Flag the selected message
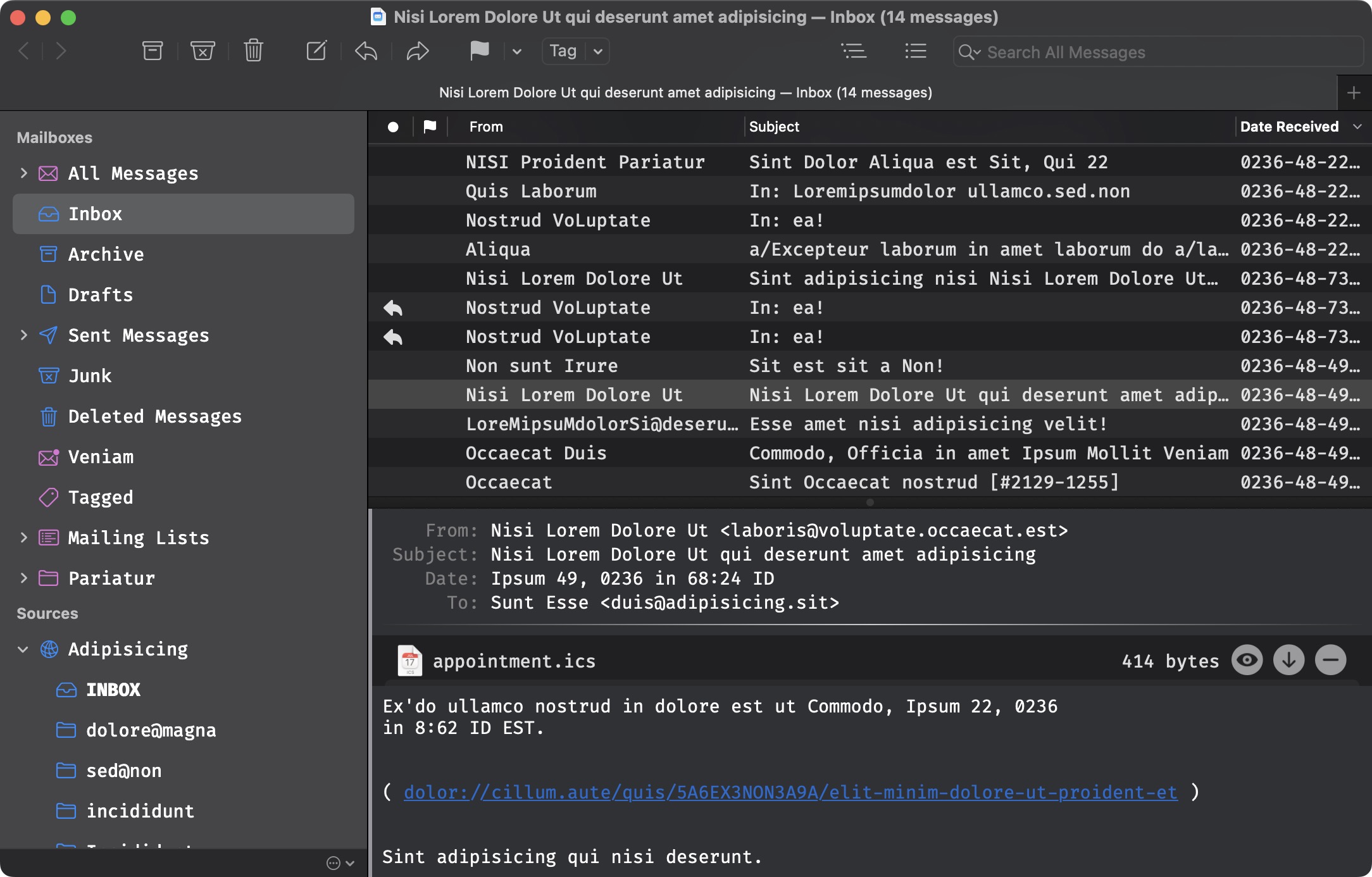Image resolution: width=1372 pixels, height=877 pixels. pos(480,51)
